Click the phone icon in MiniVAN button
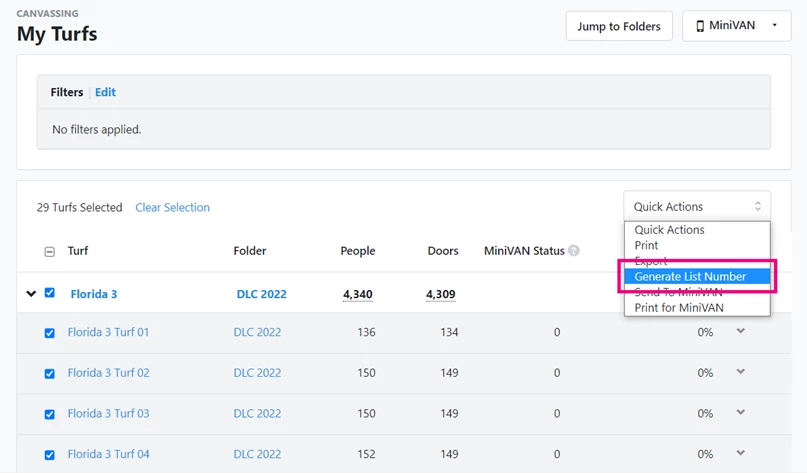807x473 pixels. click(x=700, y=26)
